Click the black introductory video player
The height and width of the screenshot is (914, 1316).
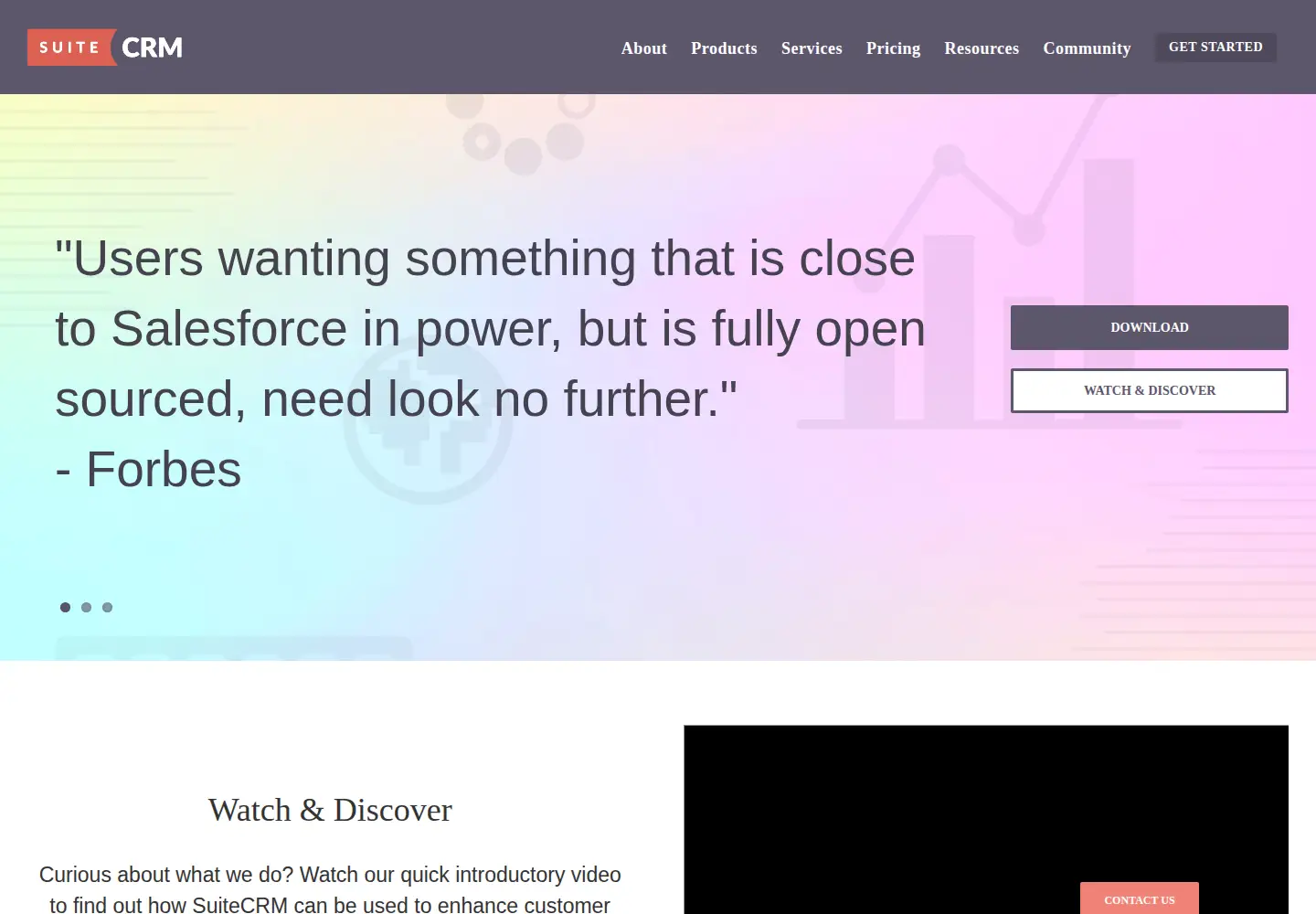986,820
